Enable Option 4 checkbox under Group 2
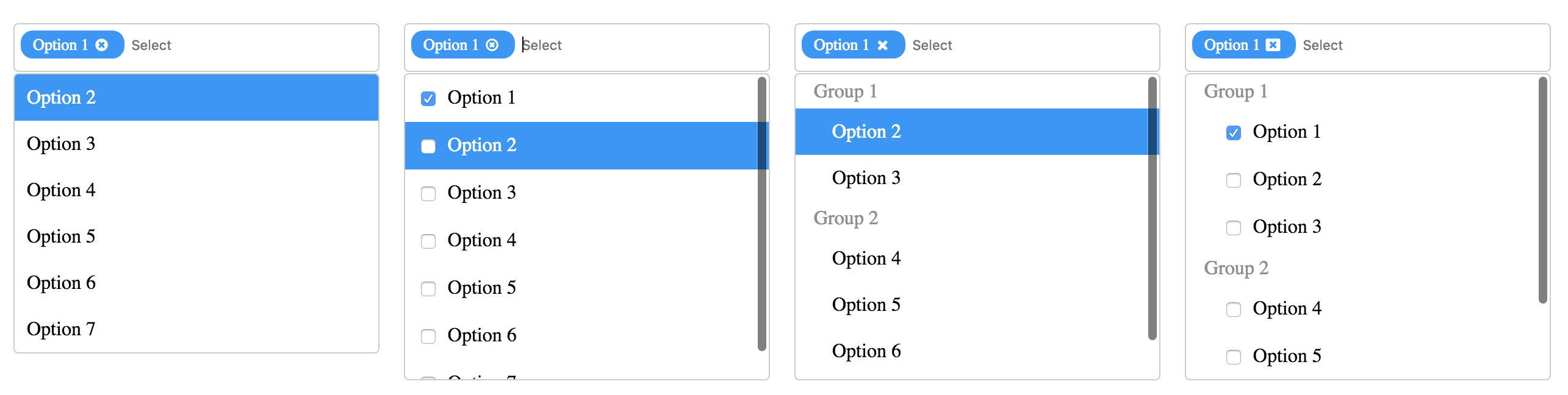Viewport: 1568px width, 395px height. tap(1233, 310)
